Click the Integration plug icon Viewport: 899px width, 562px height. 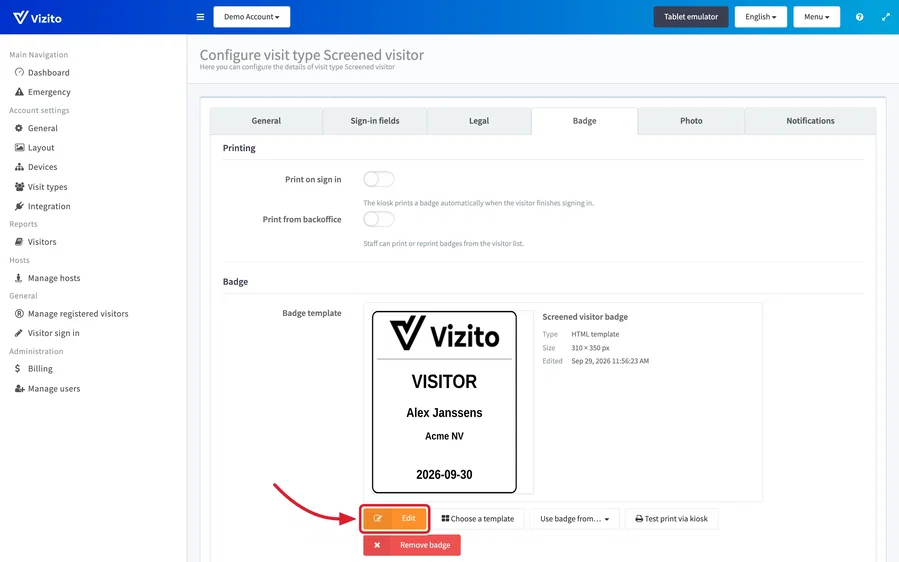19,206
